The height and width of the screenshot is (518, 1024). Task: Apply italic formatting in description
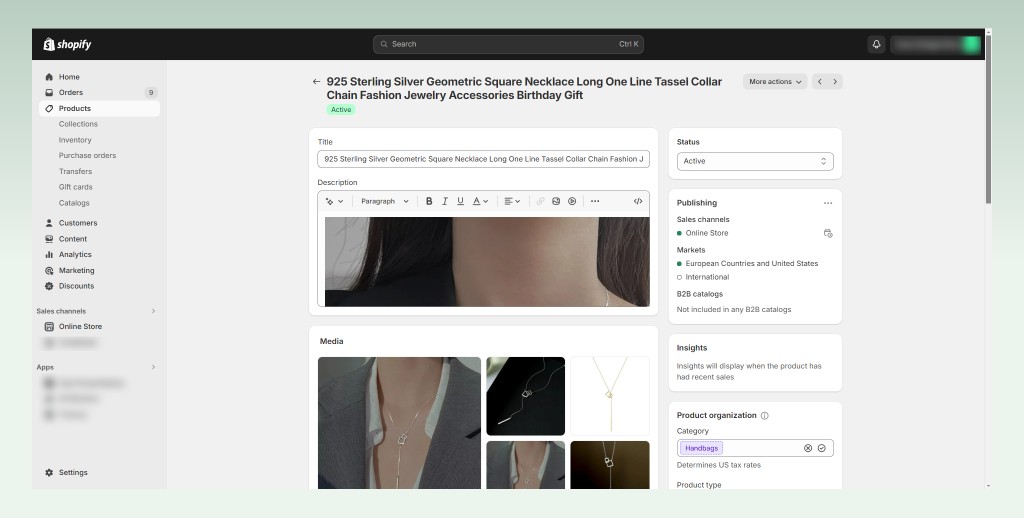[x=445, y=201]
